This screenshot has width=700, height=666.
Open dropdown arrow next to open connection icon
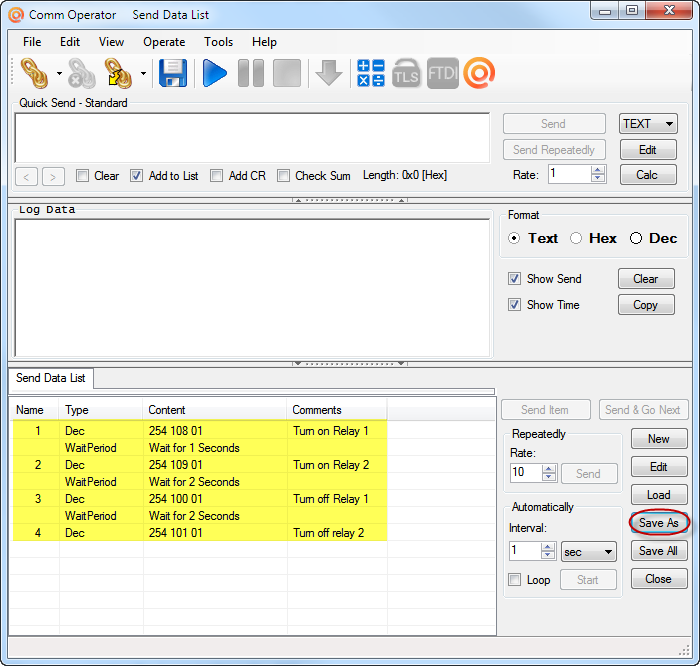pos(59,74)
